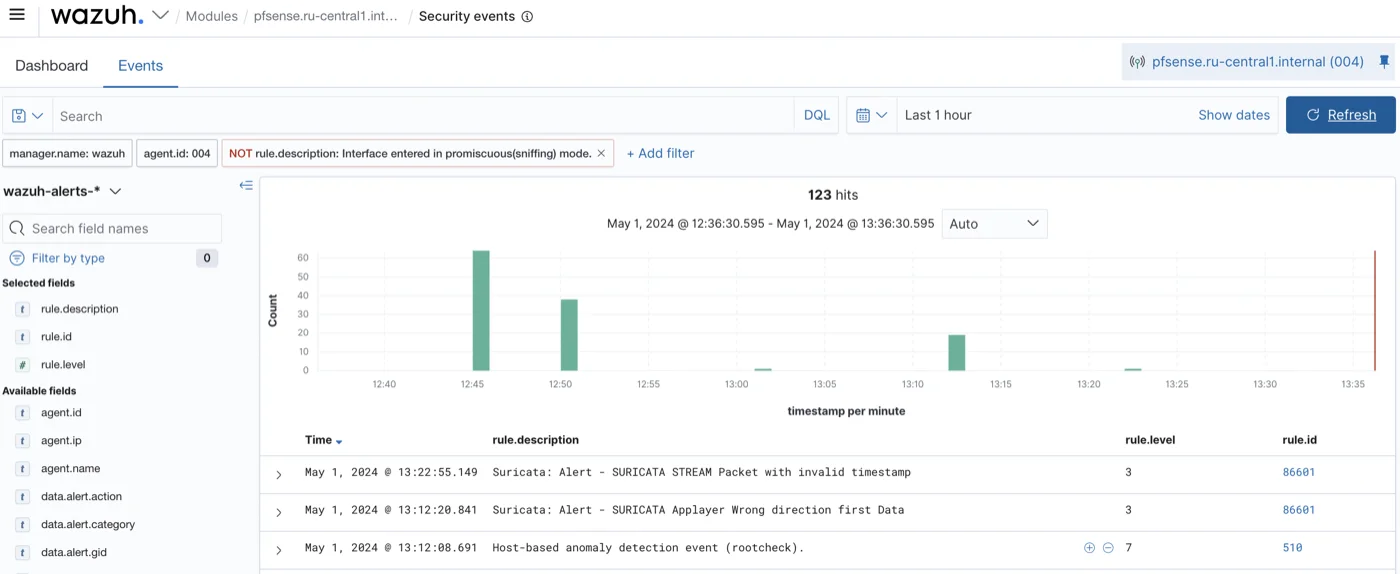The height and width of the screenshot is (574, 1400).
Task: Switch to the Dashboard tab
Action: pyautogui.click(x=52, y=65)
